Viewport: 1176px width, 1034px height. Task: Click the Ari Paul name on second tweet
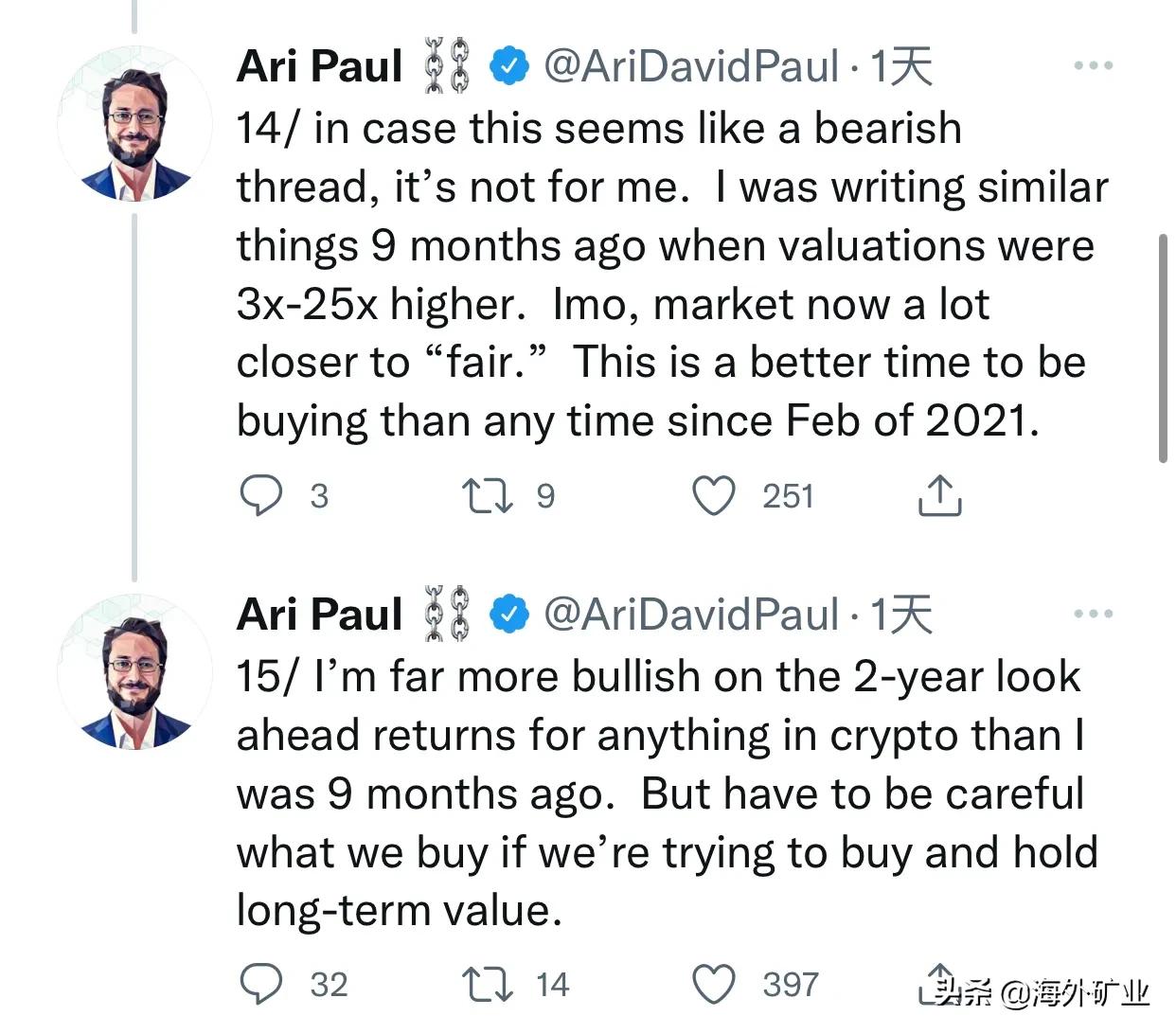[320, 615]
